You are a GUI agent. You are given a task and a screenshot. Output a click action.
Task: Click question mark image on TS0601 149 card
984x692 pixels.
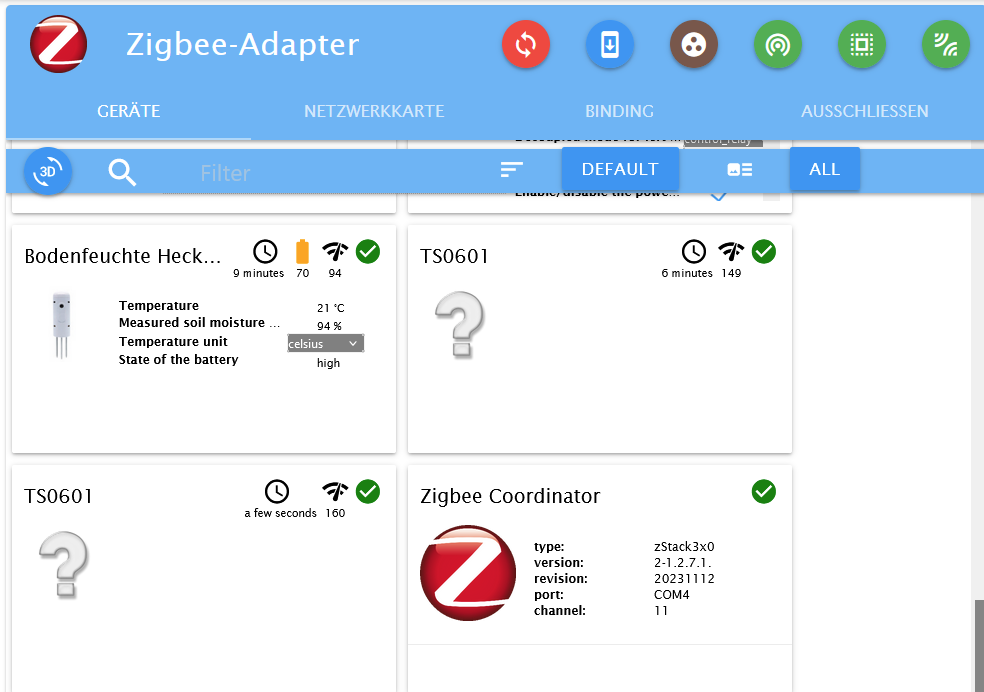click(x=460, y=325)
